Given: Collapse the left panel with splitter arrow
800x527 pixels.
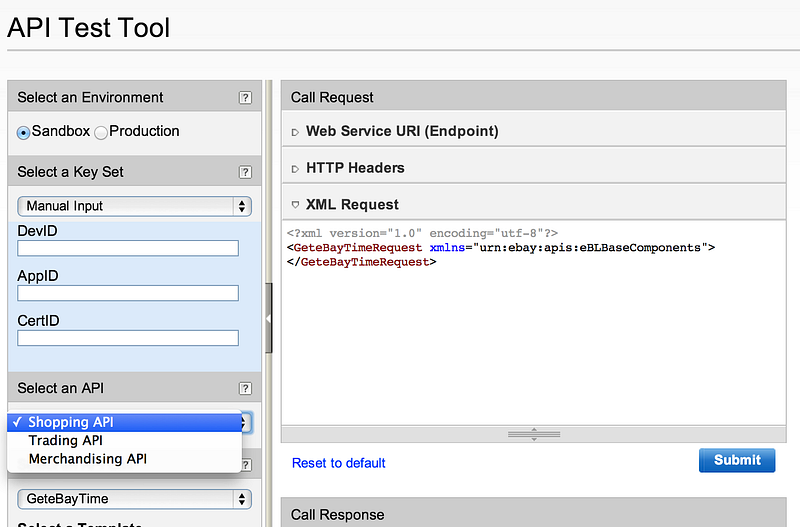Looking at the screenshot, I should point(268,318).
